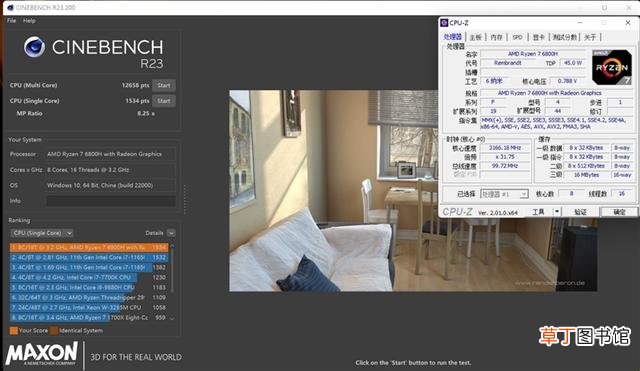This screenshot has height=371, width=640.
Task: Start the CPU (Single Core) test
Action: click(164, 101)
